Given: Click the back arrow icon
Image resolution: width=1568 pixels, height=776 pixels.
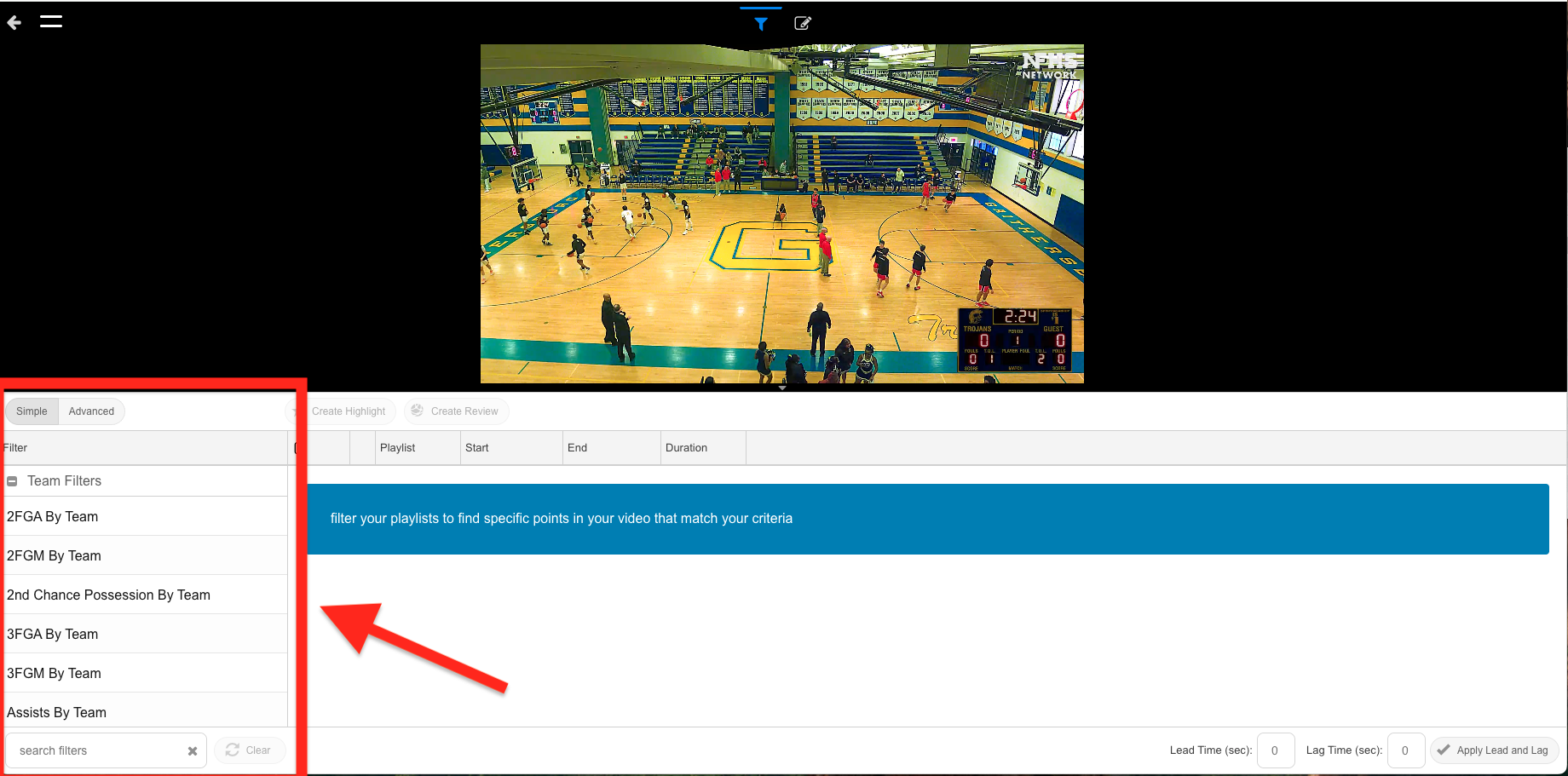Looking at the screenshot, I should click(x=14, y=22).
